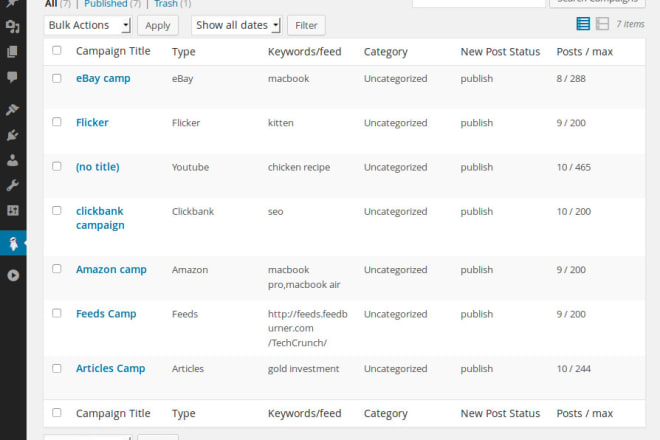This screenshot has height=440, width=660.
Task: Click the Filter button
Action: point(306,26)
